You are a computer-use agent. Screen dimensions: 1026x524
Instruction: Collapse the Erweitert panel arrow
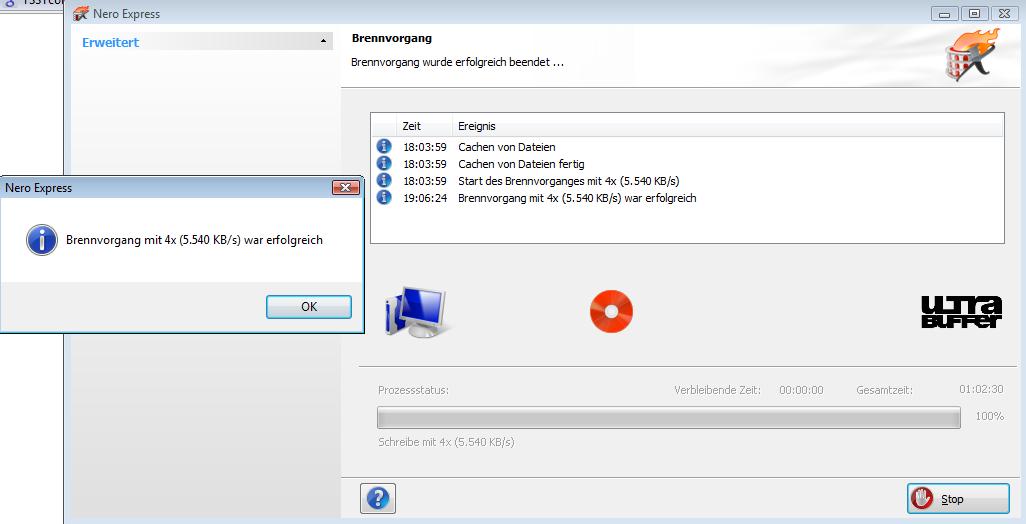coord(323,41)
